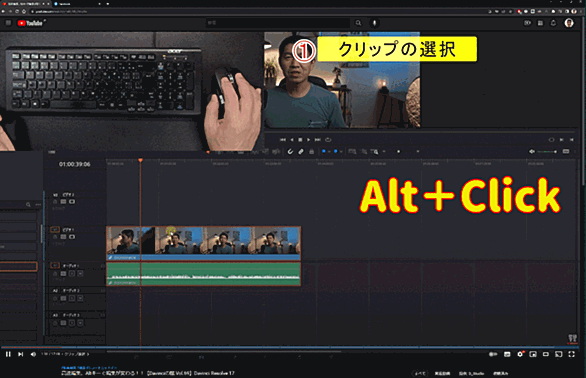
Task: Stop playback in the Resolve viewer
Action: (x=300, y=140)
